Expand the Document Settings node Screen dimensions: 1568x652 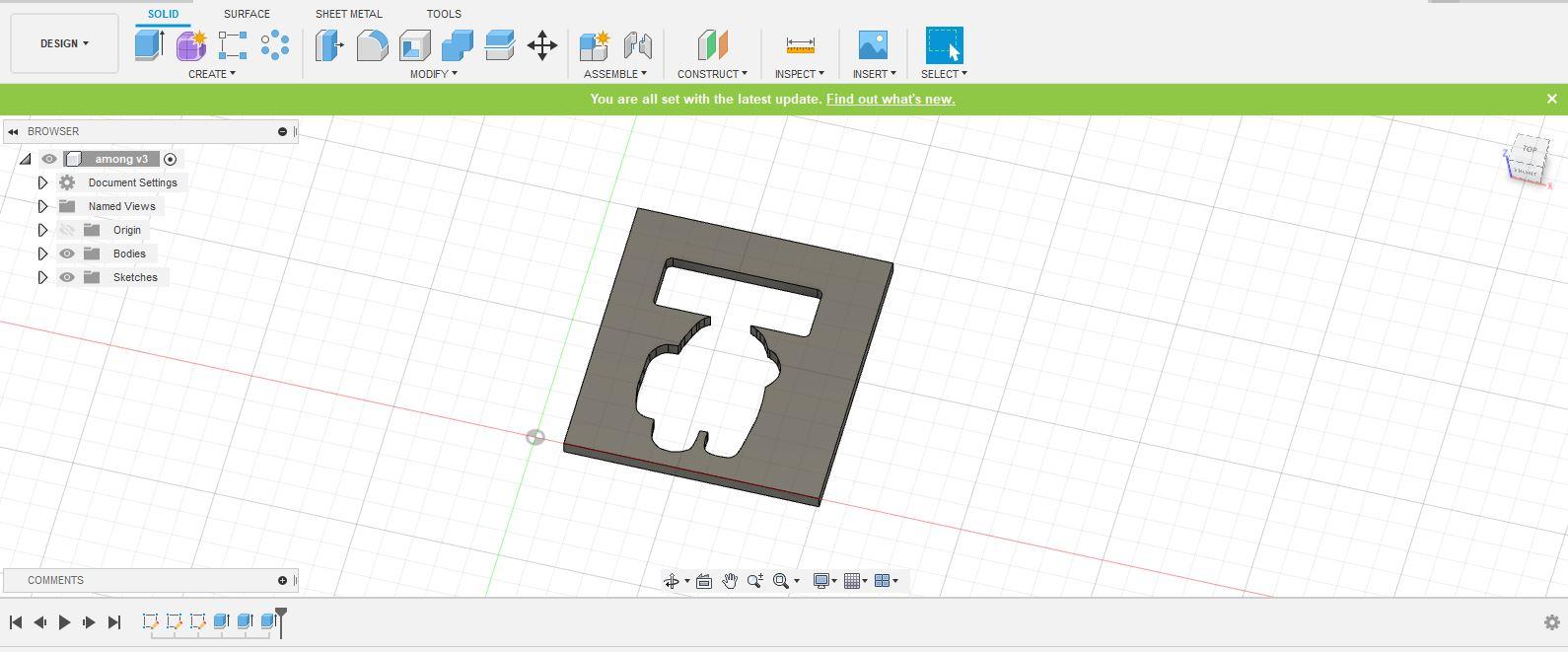coord(42,182)
